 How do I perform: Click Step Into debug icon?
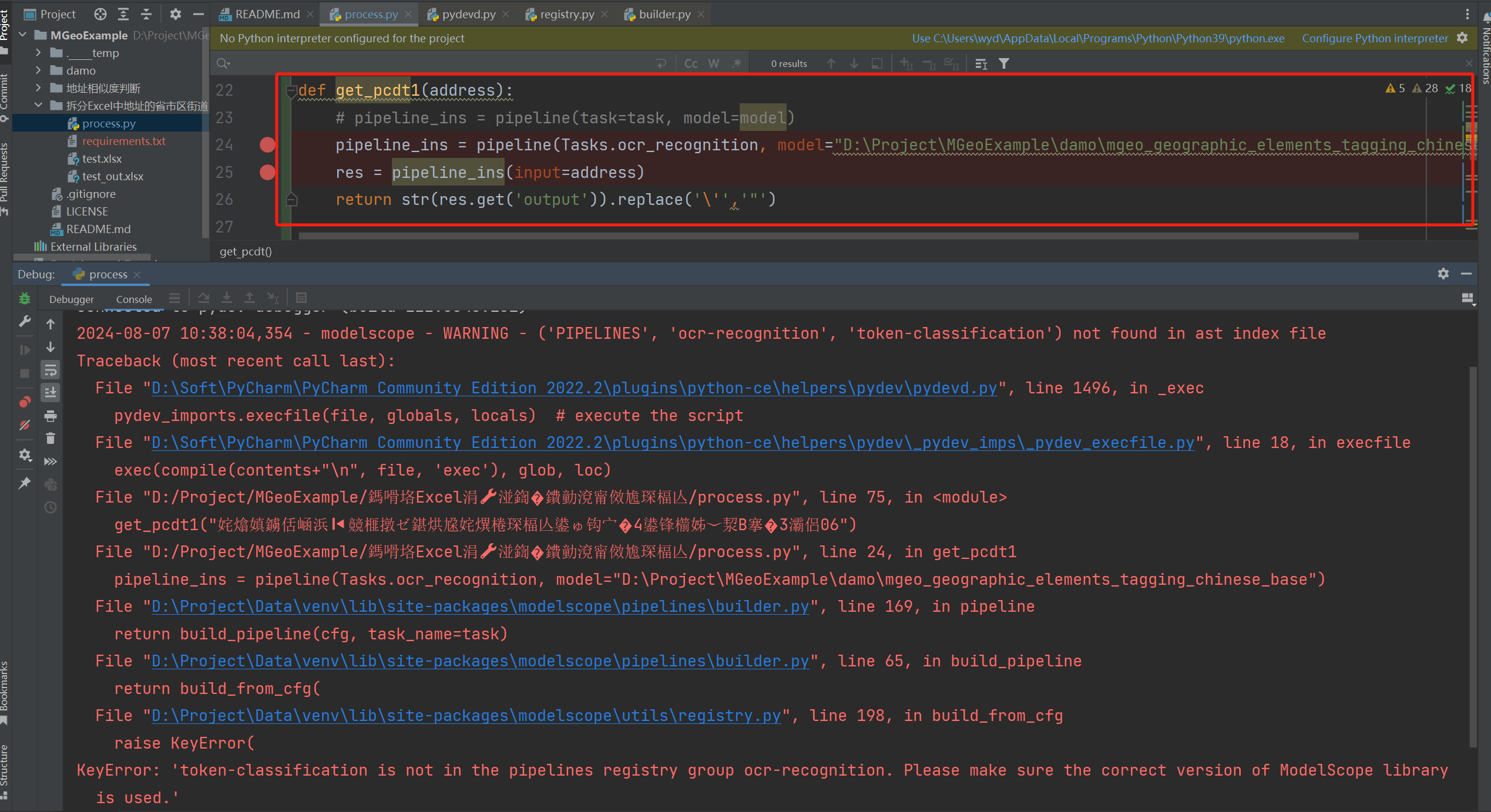(227, 298)
